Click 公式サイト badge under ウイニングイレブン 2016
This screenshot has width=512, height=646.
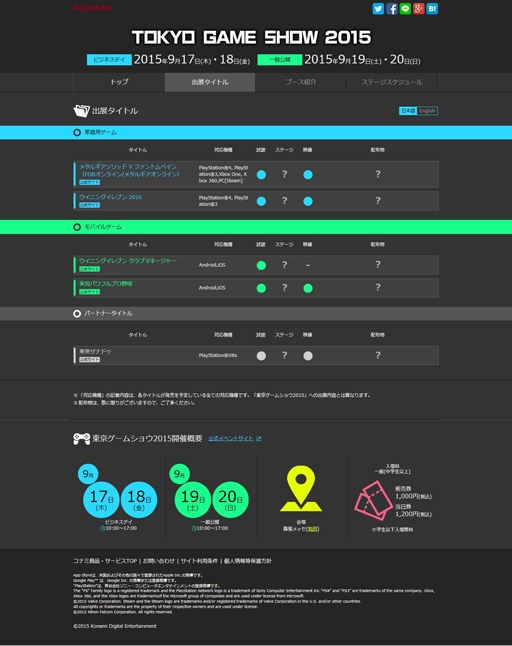click(89, 205)
